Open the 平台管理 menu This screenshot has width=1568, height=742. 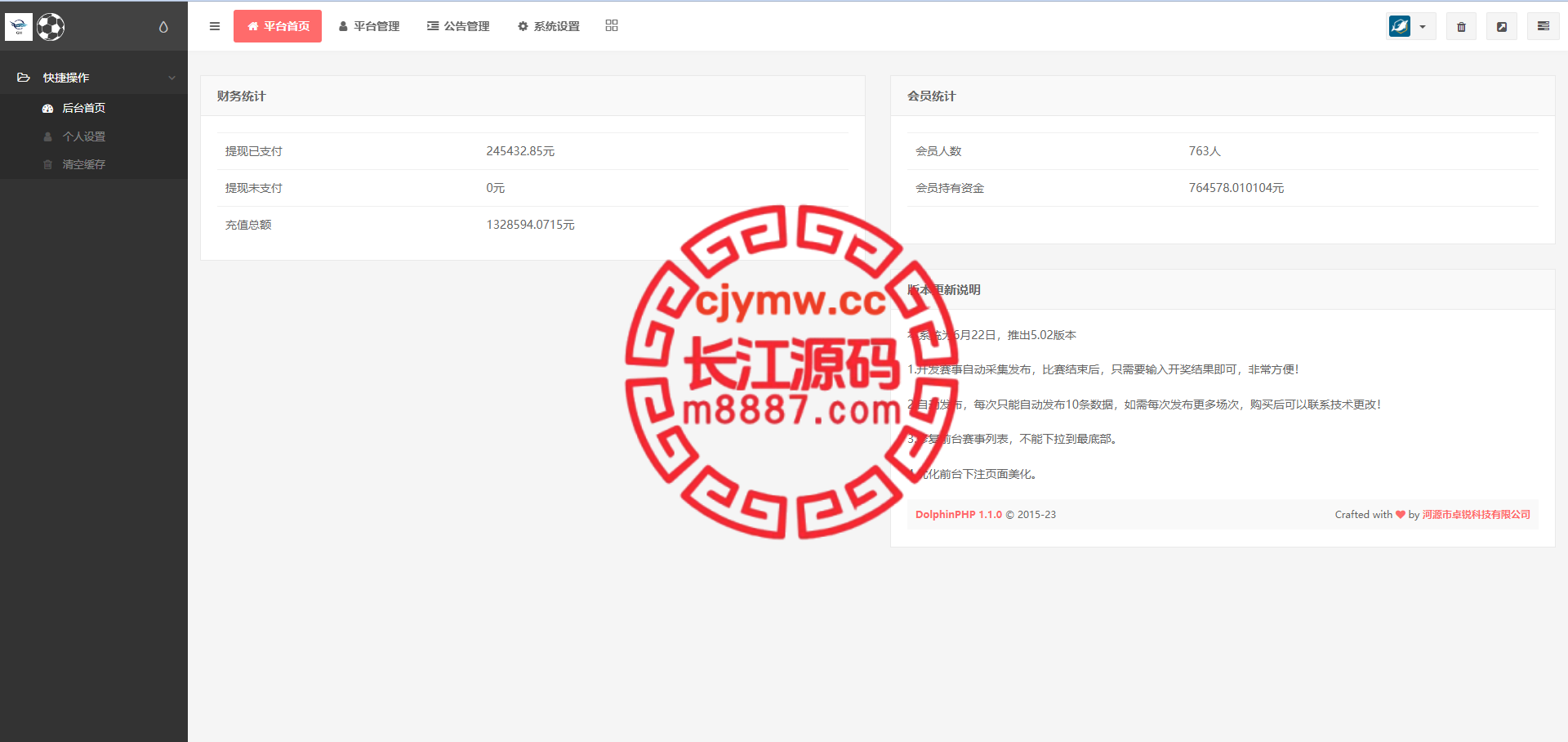(369, 26)
